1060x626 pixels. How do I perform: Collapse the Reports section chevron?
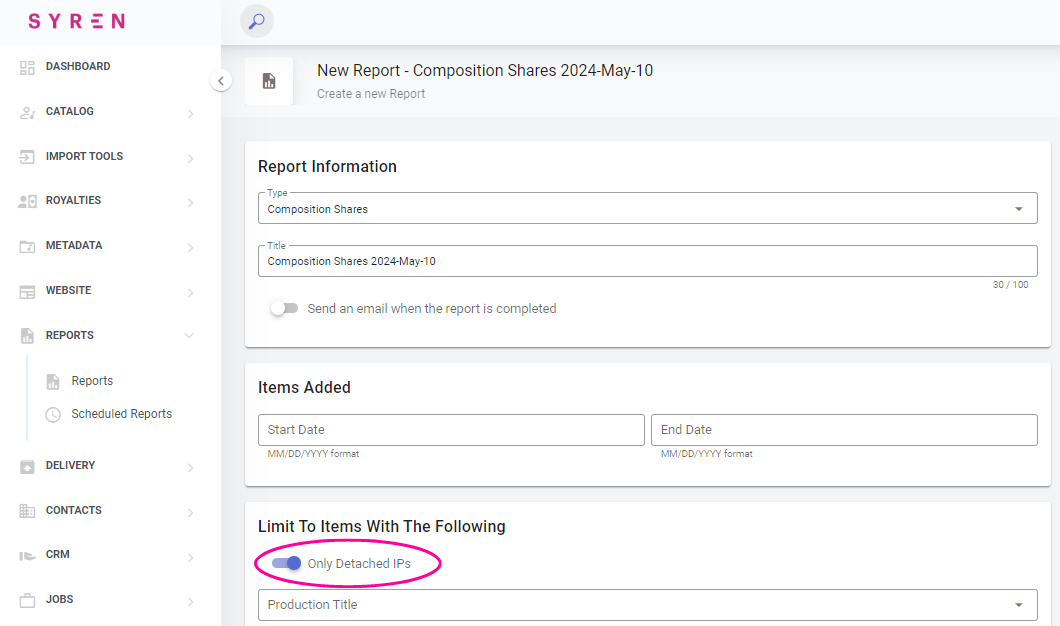pyautogui.click(x=190, y=336)
